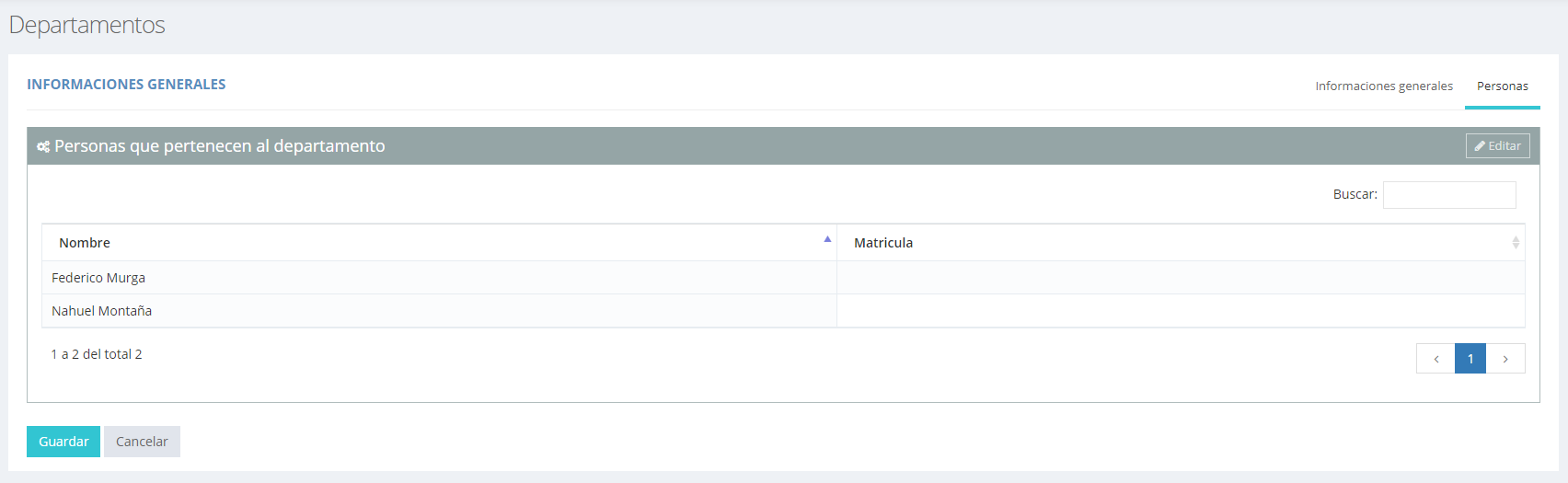The image size is (1568, 483).
Task: Go to previous page with left chevron
Action: pos(1435,359)
